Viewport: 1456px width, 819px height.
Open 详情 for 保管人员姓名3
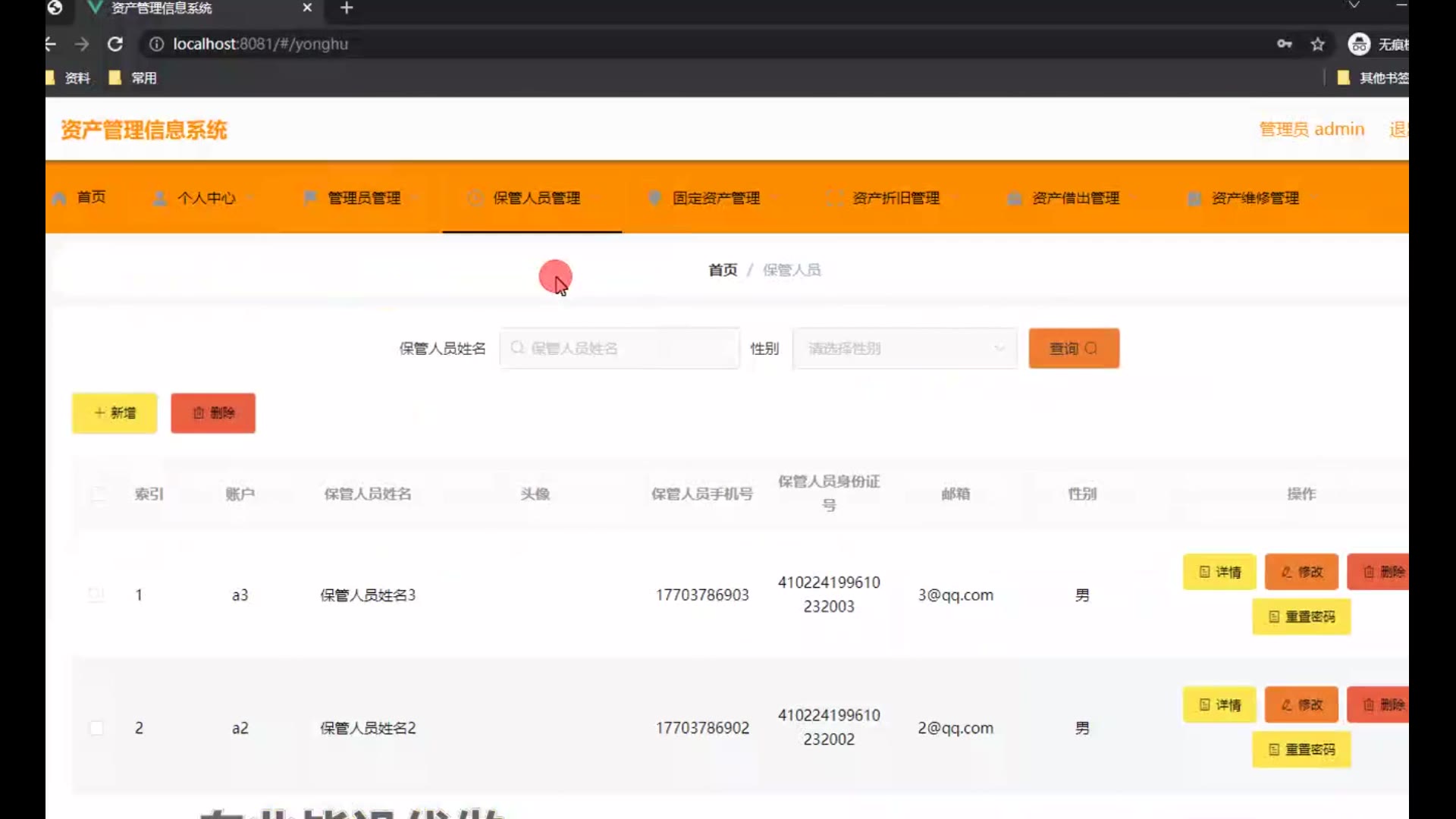[x=1219, y=572]
